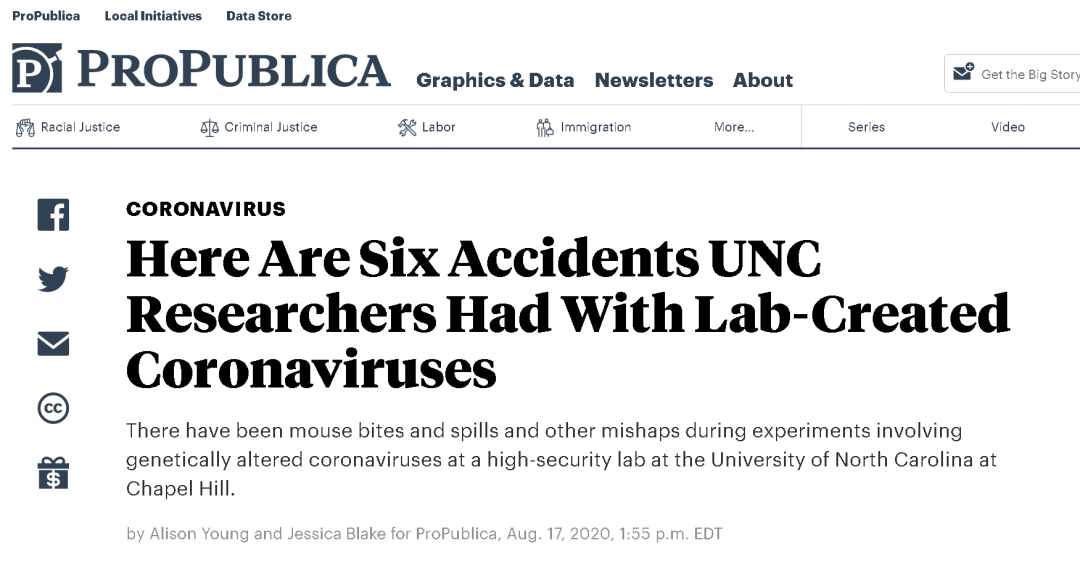Open the Series section
The width and height of the screenshot is (1080, 572).
pyautogui.click(x=866, y=127)
